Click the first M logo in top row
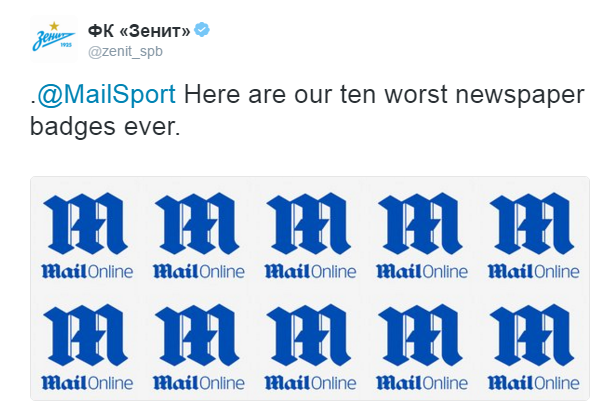Image resolution: width=608 pixels, height=410 pixels. click(x=86, y=225)
